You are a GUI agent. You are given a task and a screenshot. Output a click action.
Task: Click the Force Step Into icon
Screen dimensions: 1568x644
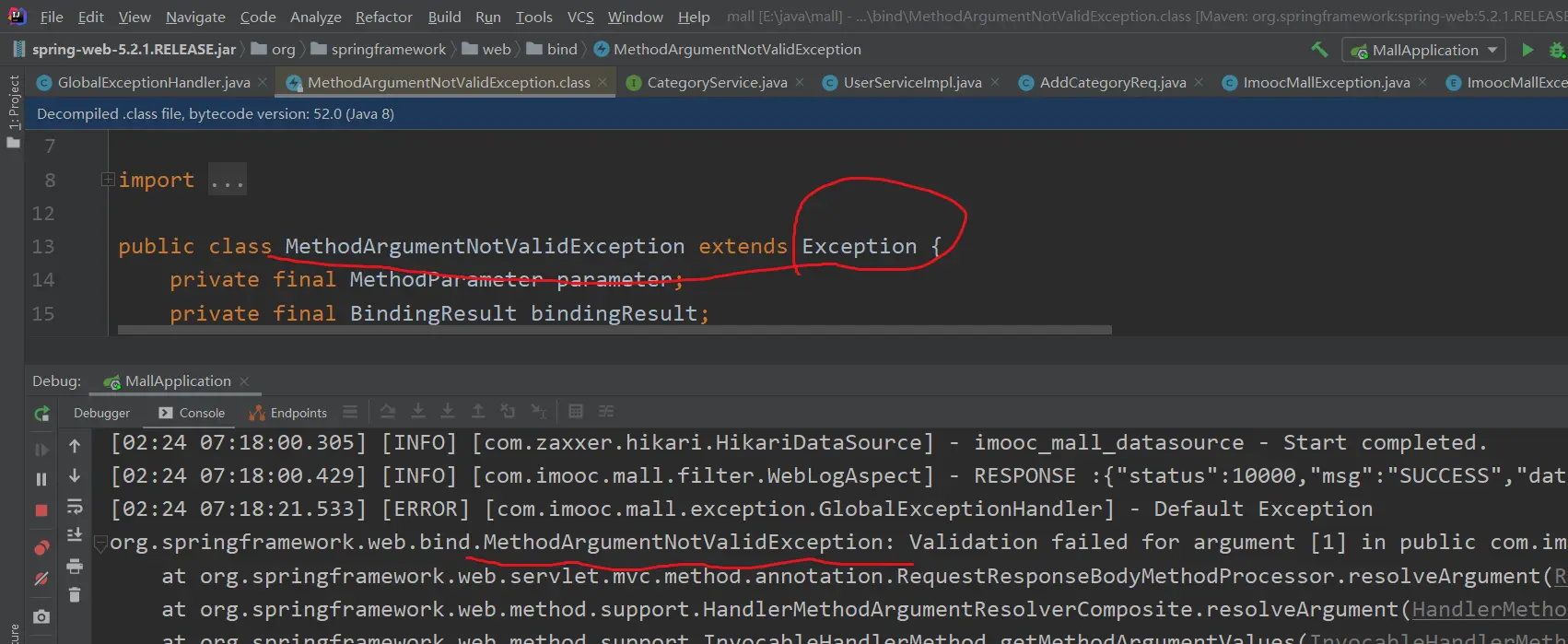448,411
